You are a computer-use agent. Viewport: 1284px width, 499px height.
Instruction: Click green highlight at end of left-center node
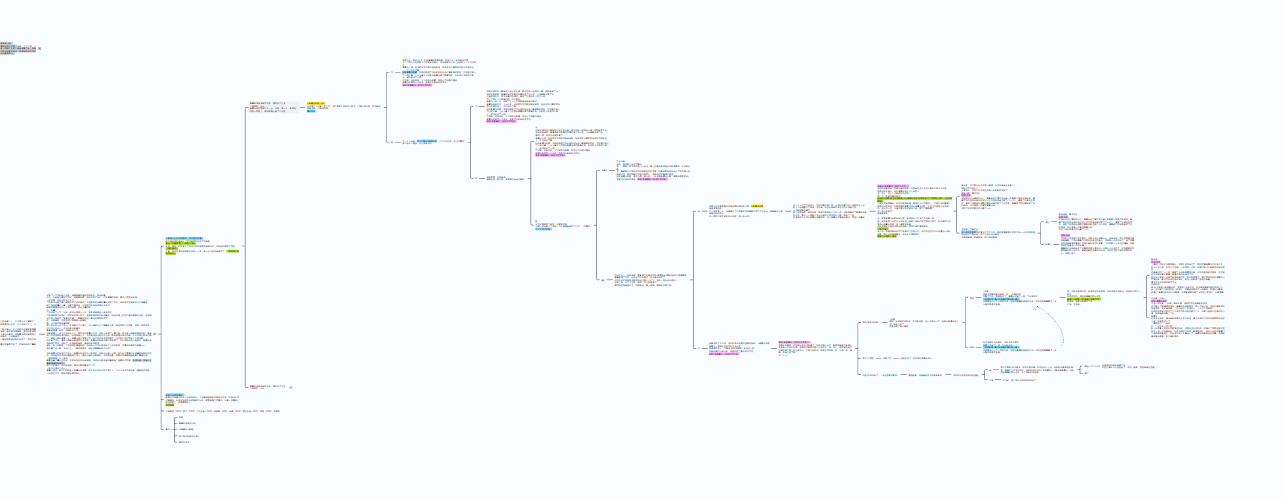point(232,251)
